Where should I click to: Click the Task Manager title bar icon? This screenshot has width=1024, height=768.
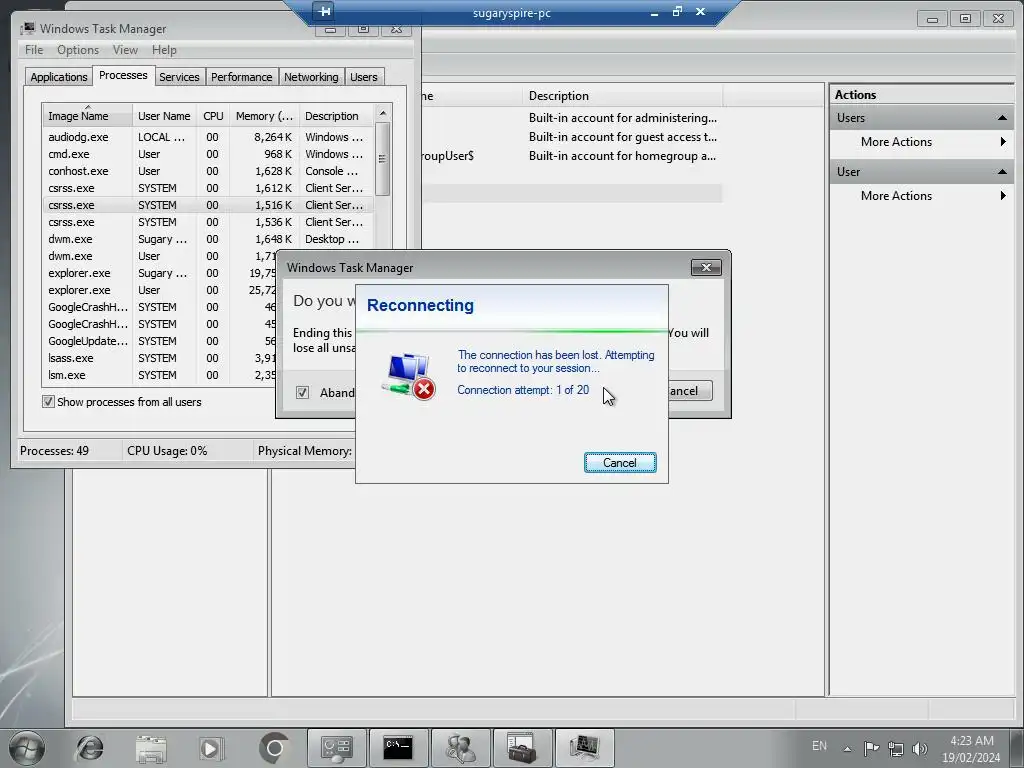[x=27, y=28]
